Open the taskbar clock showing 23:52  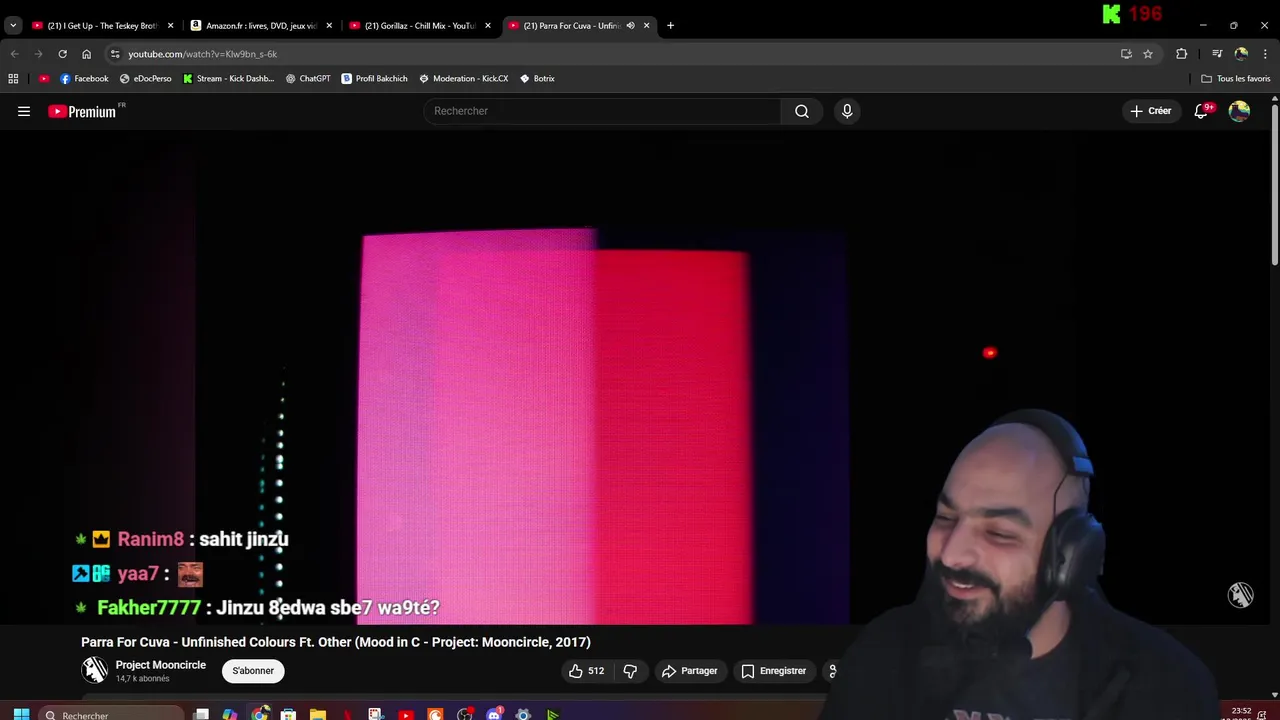click(x=1240, y=713)
